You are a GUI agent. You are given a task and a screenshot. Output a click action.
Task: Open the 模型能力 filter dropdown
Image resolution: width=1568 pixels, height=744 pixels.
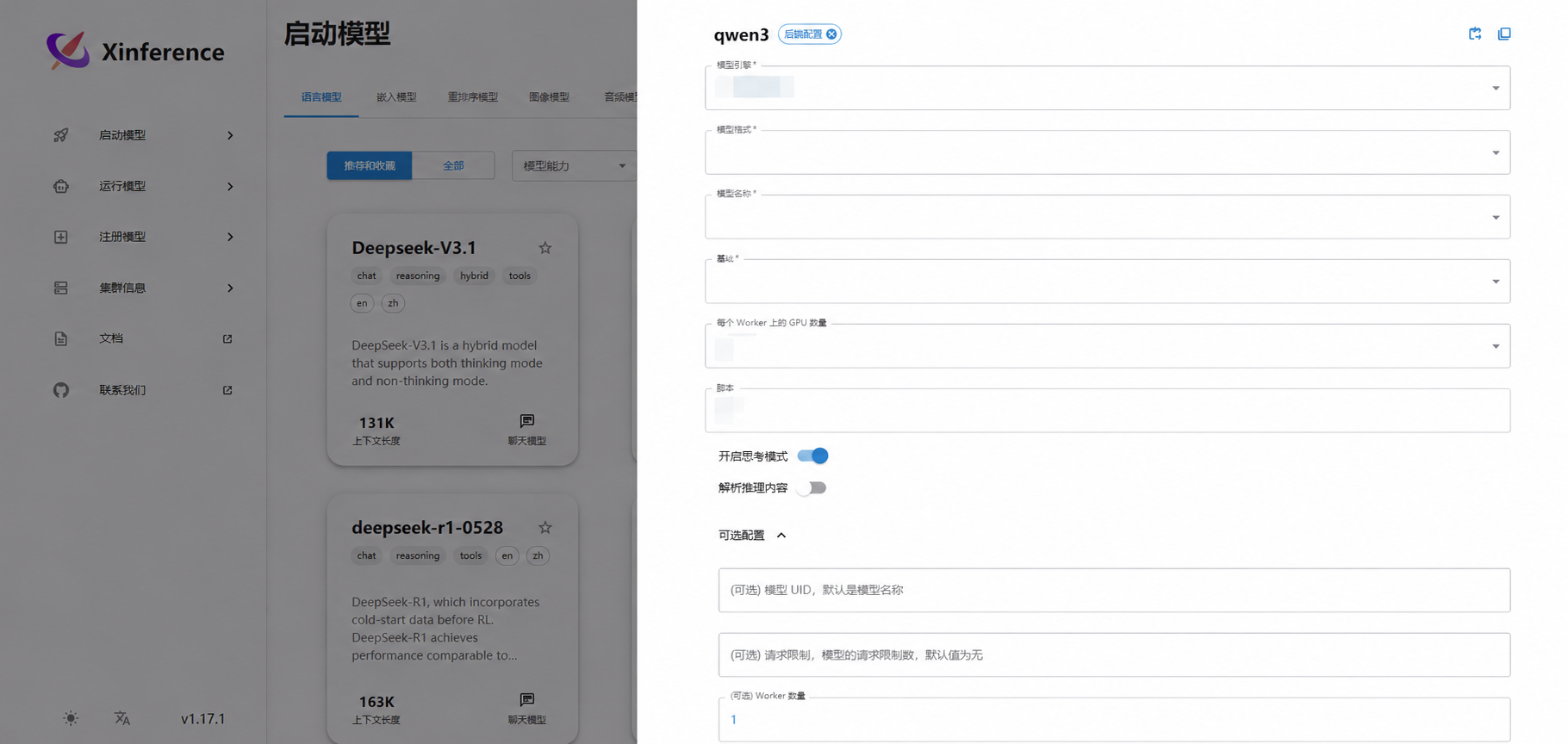click(x=574, y=165)
